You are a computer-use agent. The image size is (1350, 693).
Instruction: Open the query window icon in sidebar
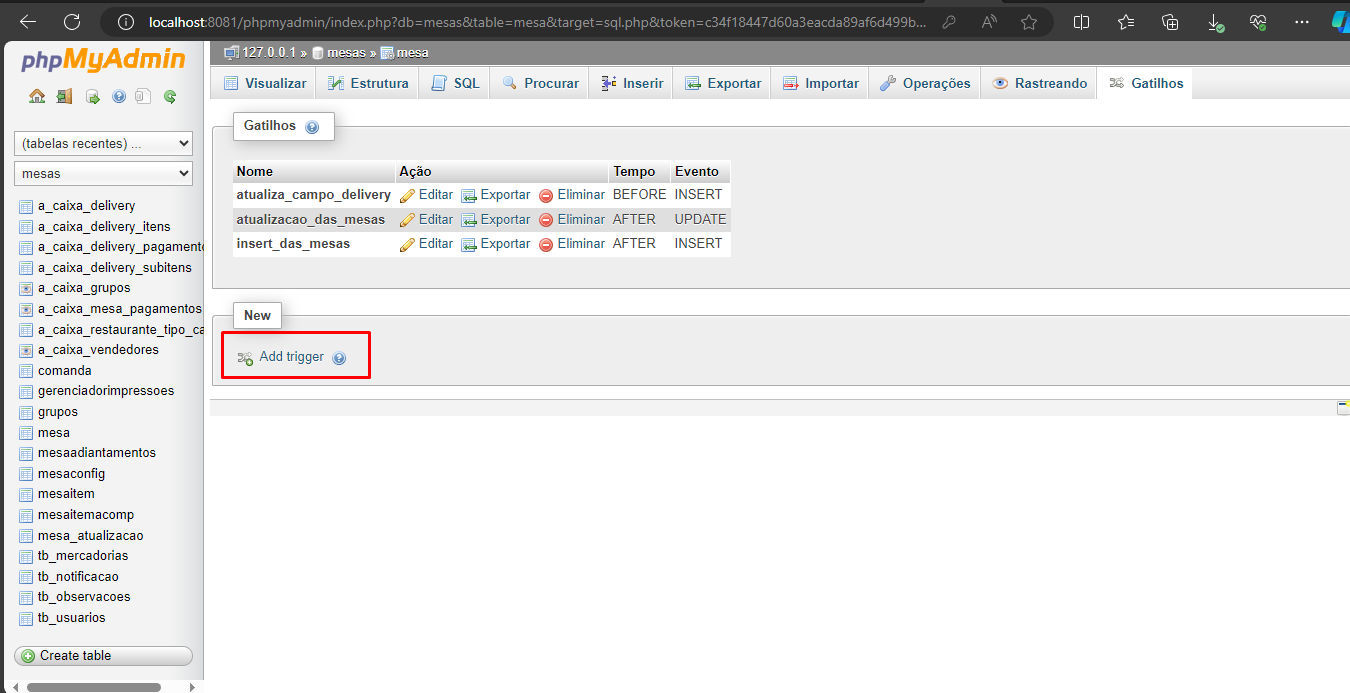92,97
